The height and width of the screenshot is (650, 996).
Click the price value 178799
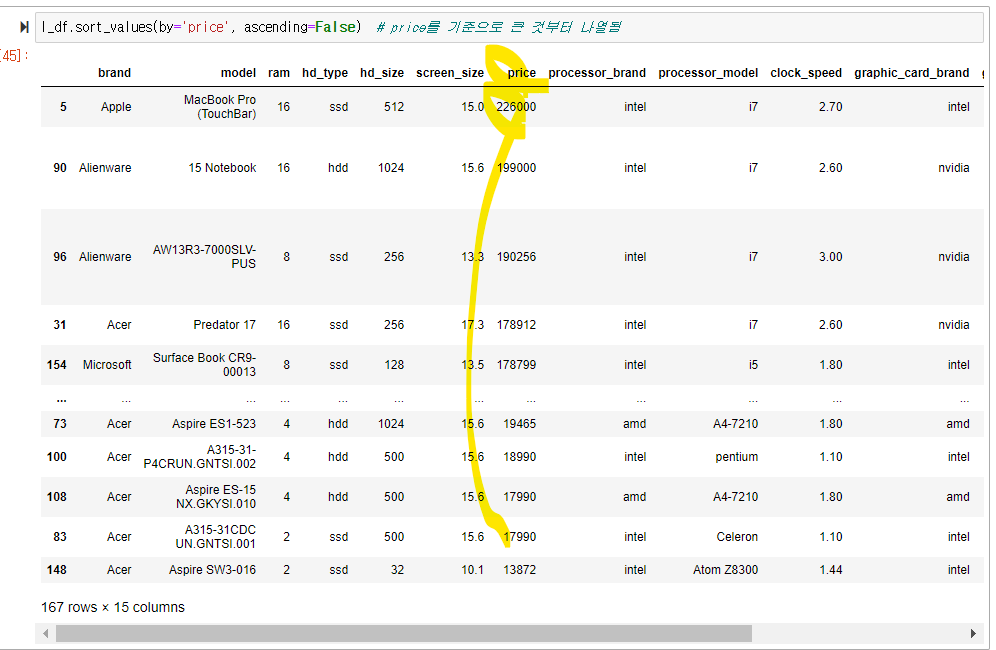tap(516, 365)
